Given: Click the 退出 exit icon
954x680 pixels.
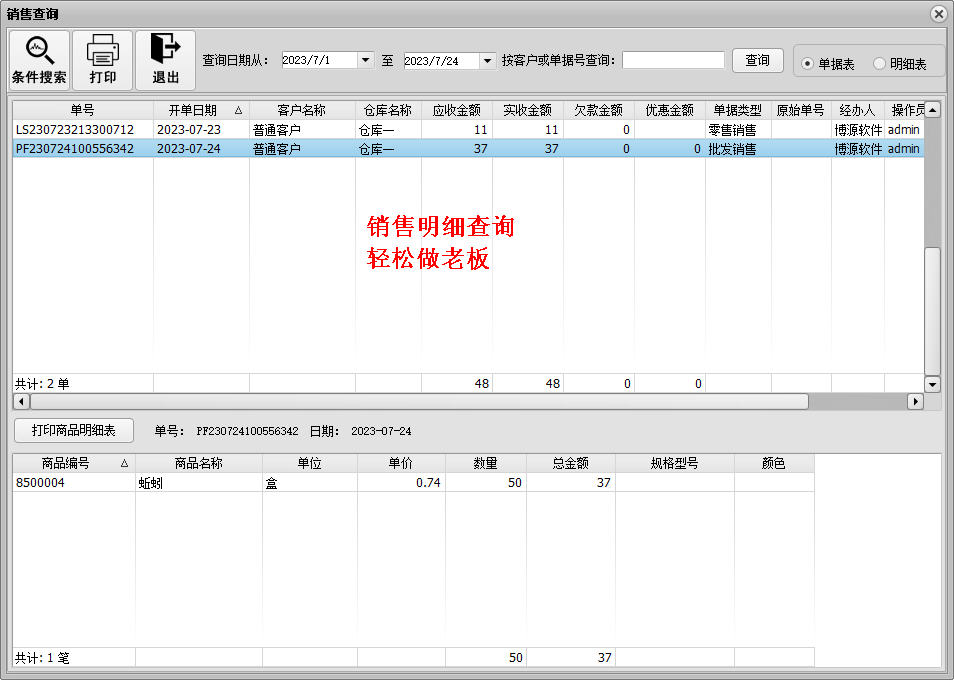Looking at the screenshot, I should 165,52.
